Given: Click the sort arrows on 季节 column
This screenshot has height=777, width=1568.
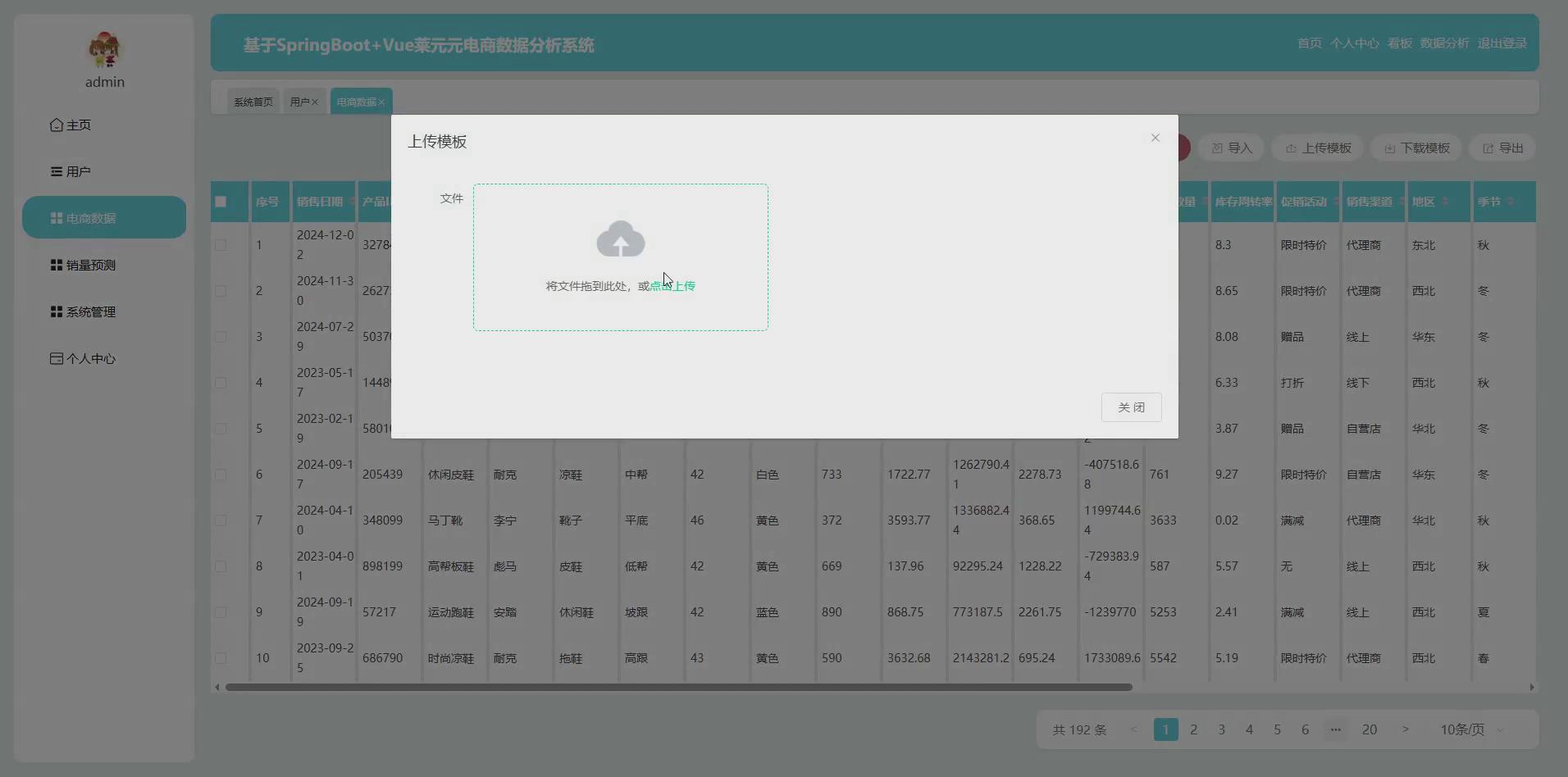Looking at the screenshot, I should 1509,202.
